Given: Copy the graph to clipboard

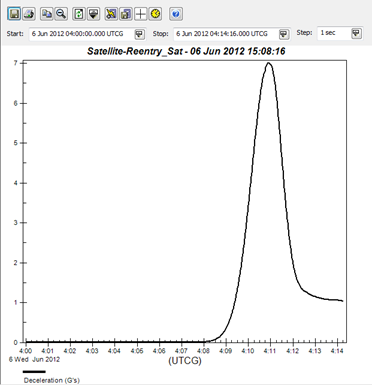Looking at the screenshot, I should pyautogui.click(x=47, y=14).
